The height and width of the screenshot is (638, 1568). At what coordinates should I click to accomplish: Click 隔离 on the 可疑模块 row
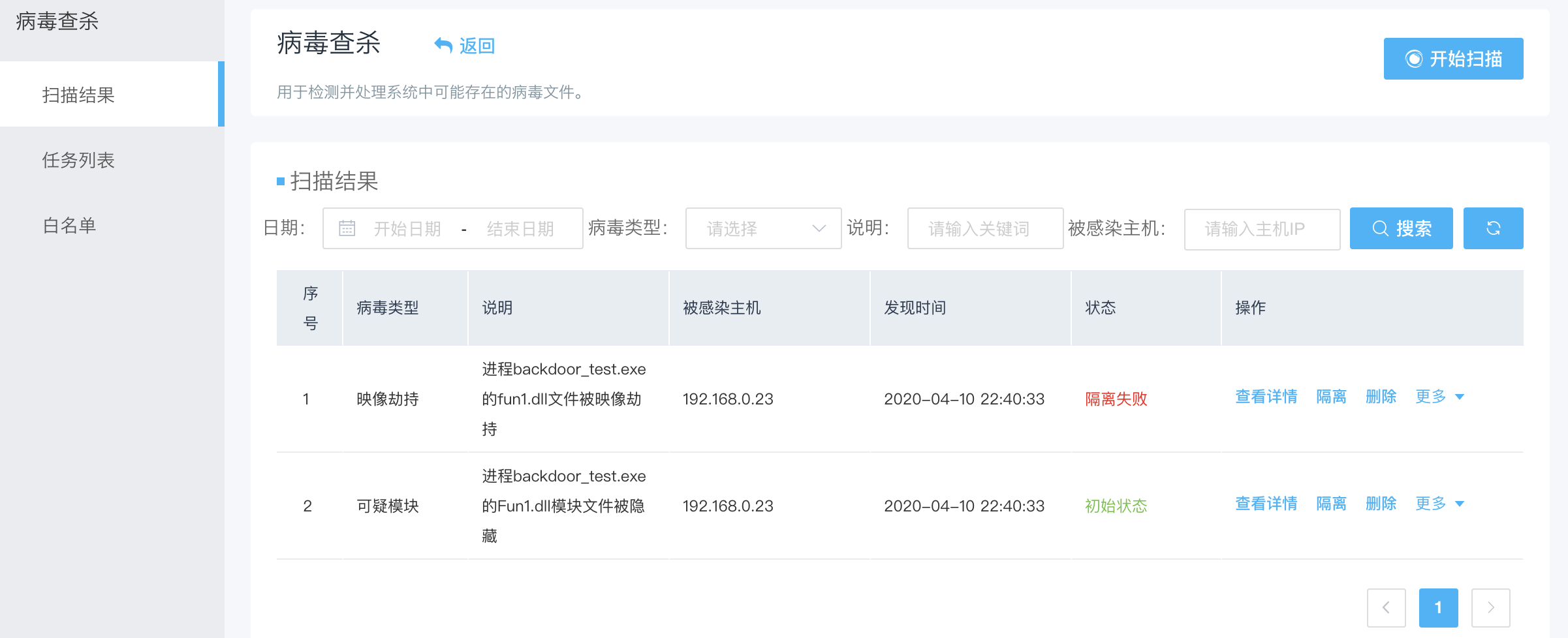coord(1331,504)
